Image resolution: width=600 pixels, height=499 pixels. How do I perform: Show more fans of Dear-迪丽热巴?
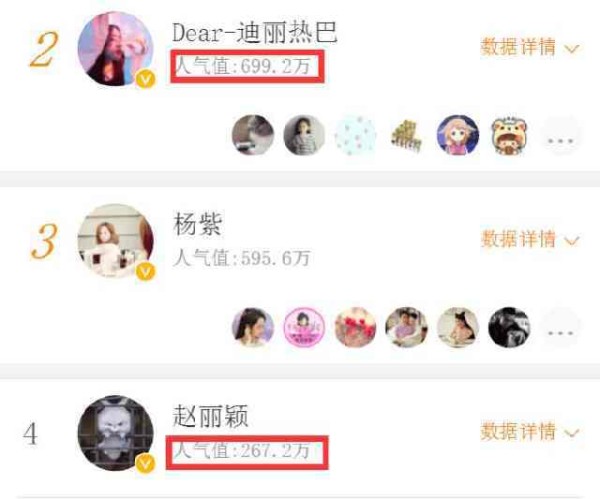(560, 135)
